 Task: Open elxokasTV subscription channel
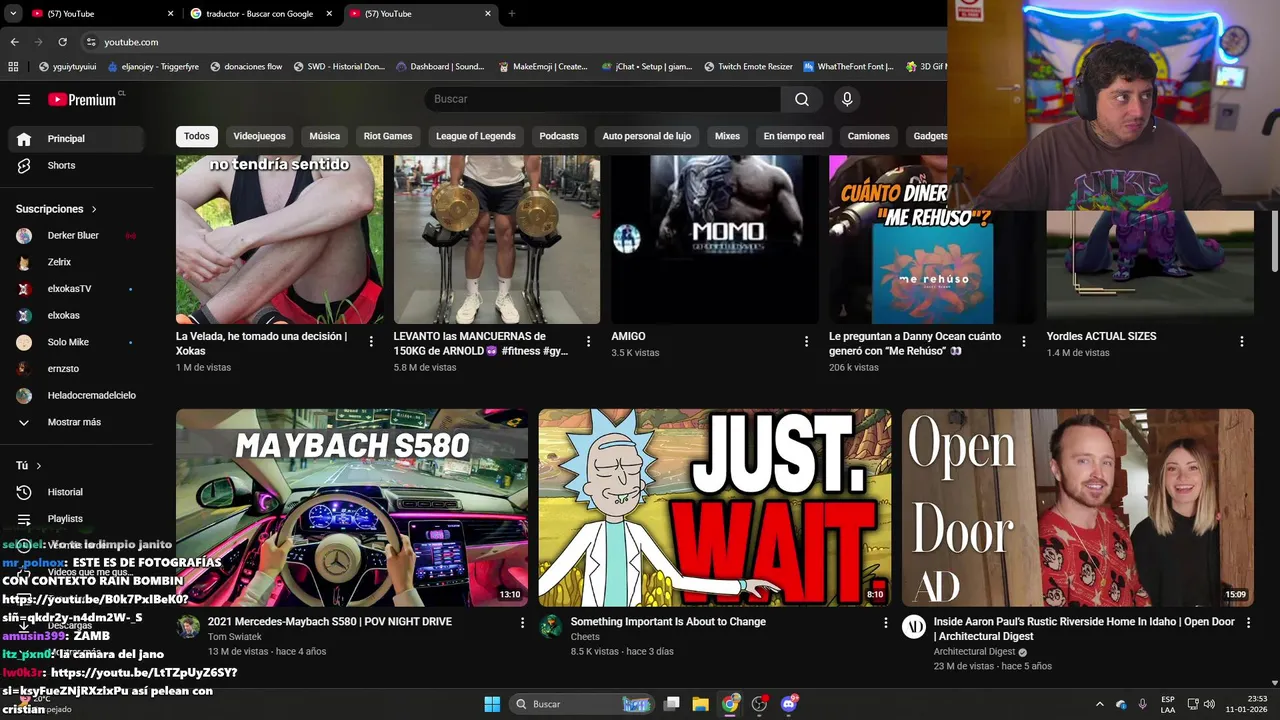click(76, 289)
